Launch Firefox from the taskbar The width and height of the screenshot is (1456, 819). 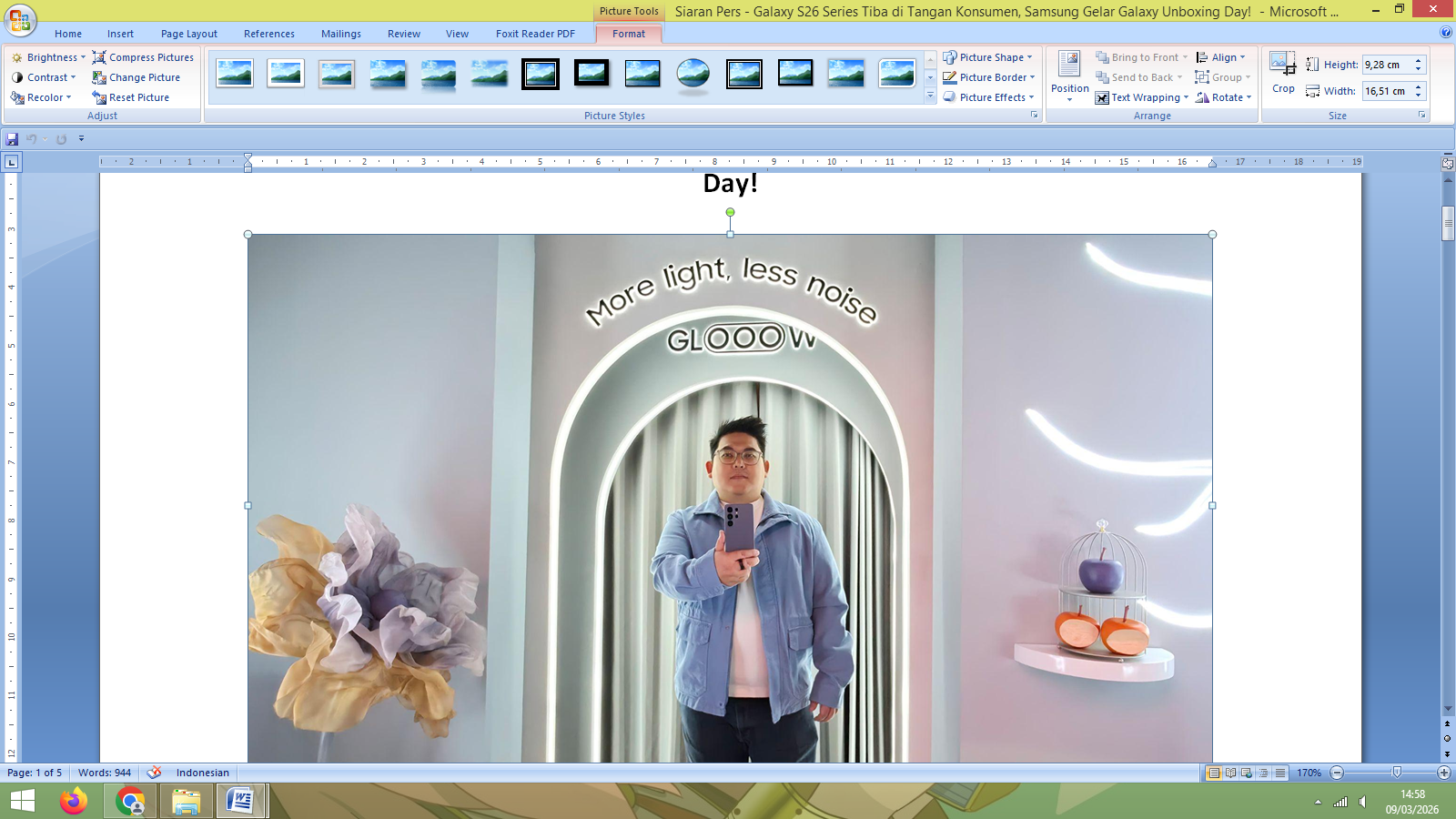click(74, 802)
